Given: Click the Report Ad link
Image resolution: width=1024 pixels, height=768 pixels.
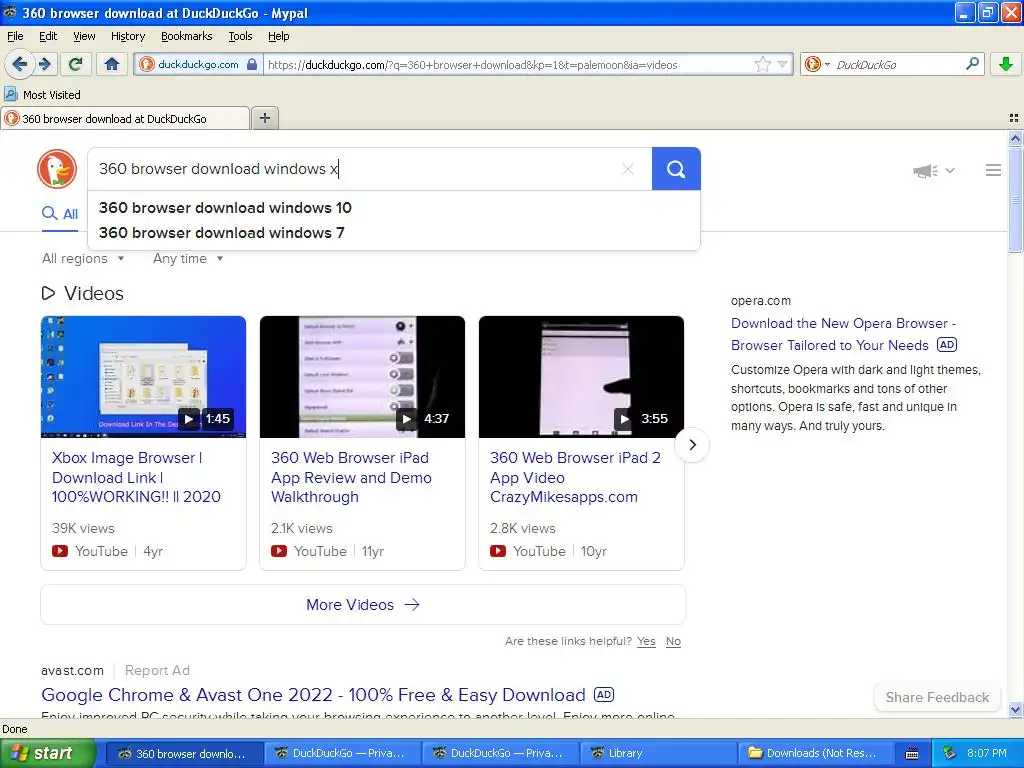Looking at the screenshot, I should pyautogui.click(x=157, y=671).
